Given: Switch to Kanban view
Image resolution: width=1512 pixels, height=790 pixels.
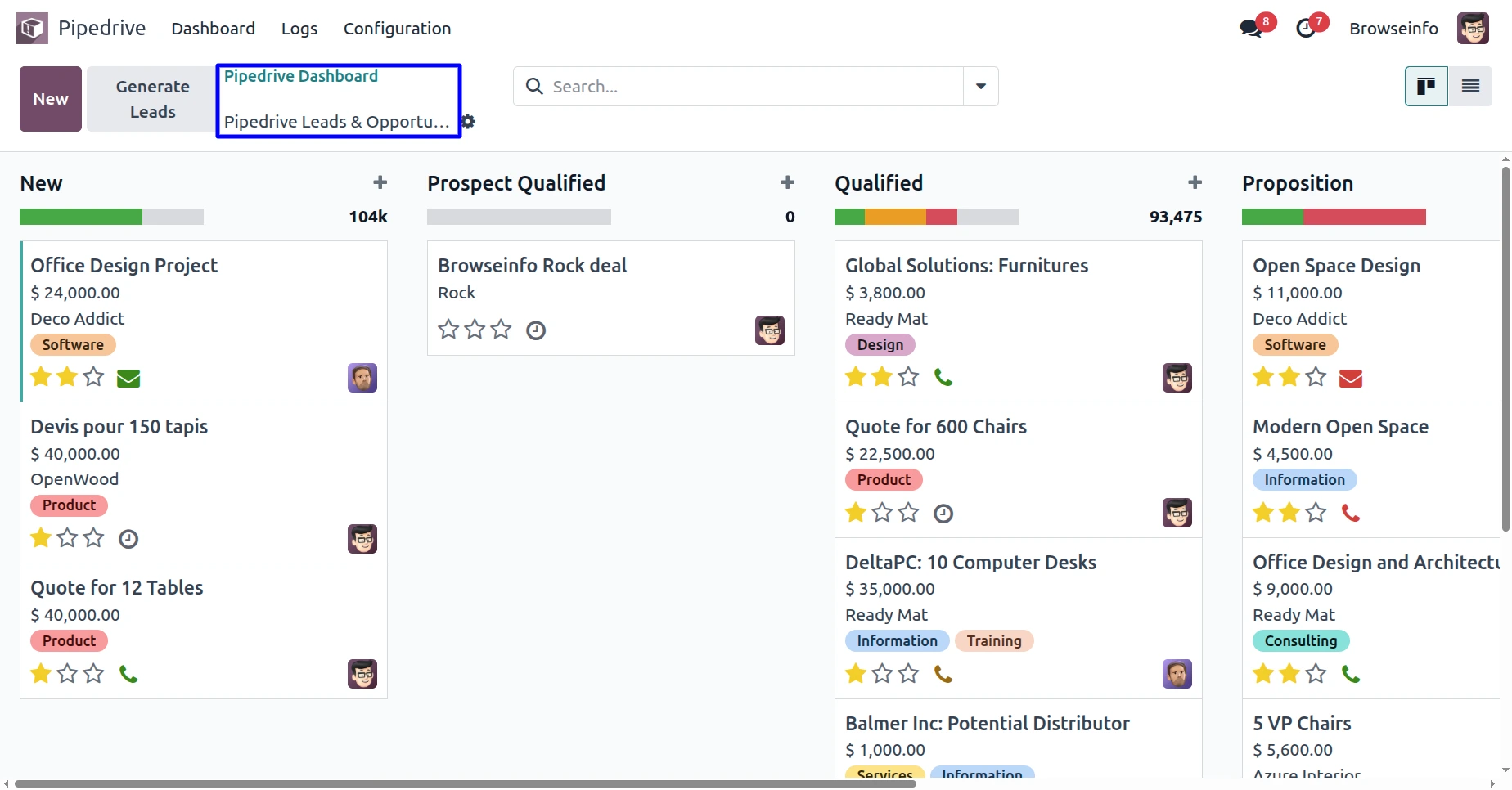Looking at the screenshot, I should tap(1426, 87).
